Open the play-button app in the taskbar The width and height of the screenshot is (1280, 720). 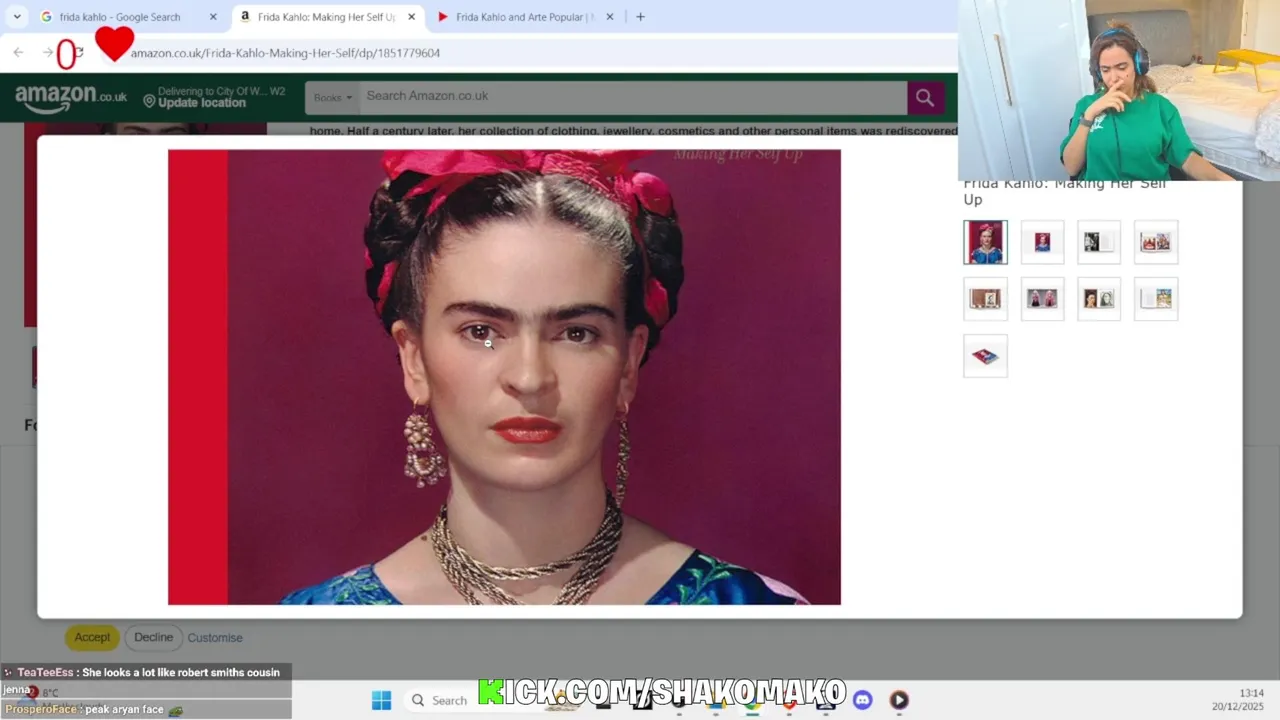pyautogui.click(x=899, y=700)
